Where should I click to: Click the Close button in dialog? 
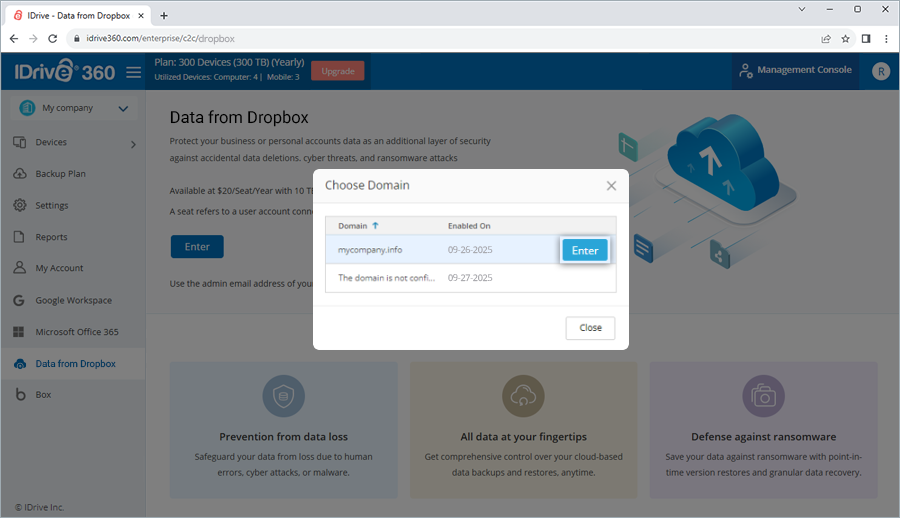590,328
